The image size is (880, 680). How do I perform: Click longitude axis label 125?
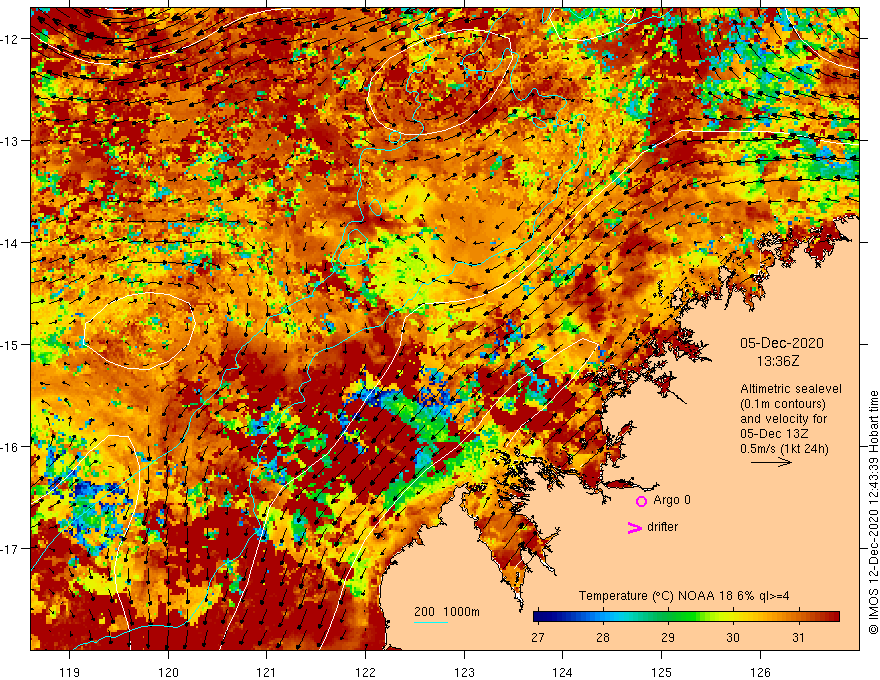click(x=662, y=672)
